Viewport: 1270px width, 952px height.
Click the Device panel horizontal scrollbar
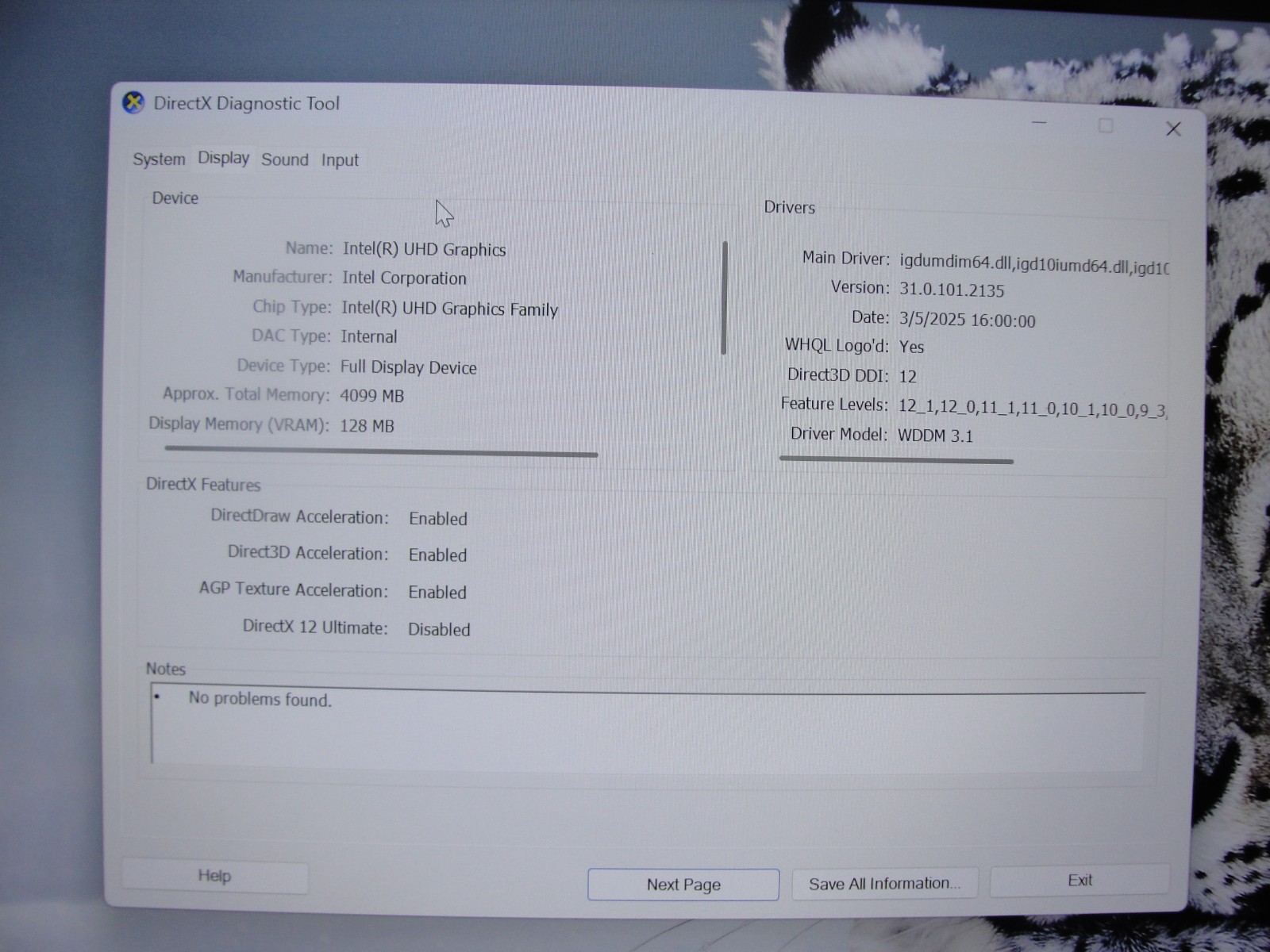click(381, 451)
